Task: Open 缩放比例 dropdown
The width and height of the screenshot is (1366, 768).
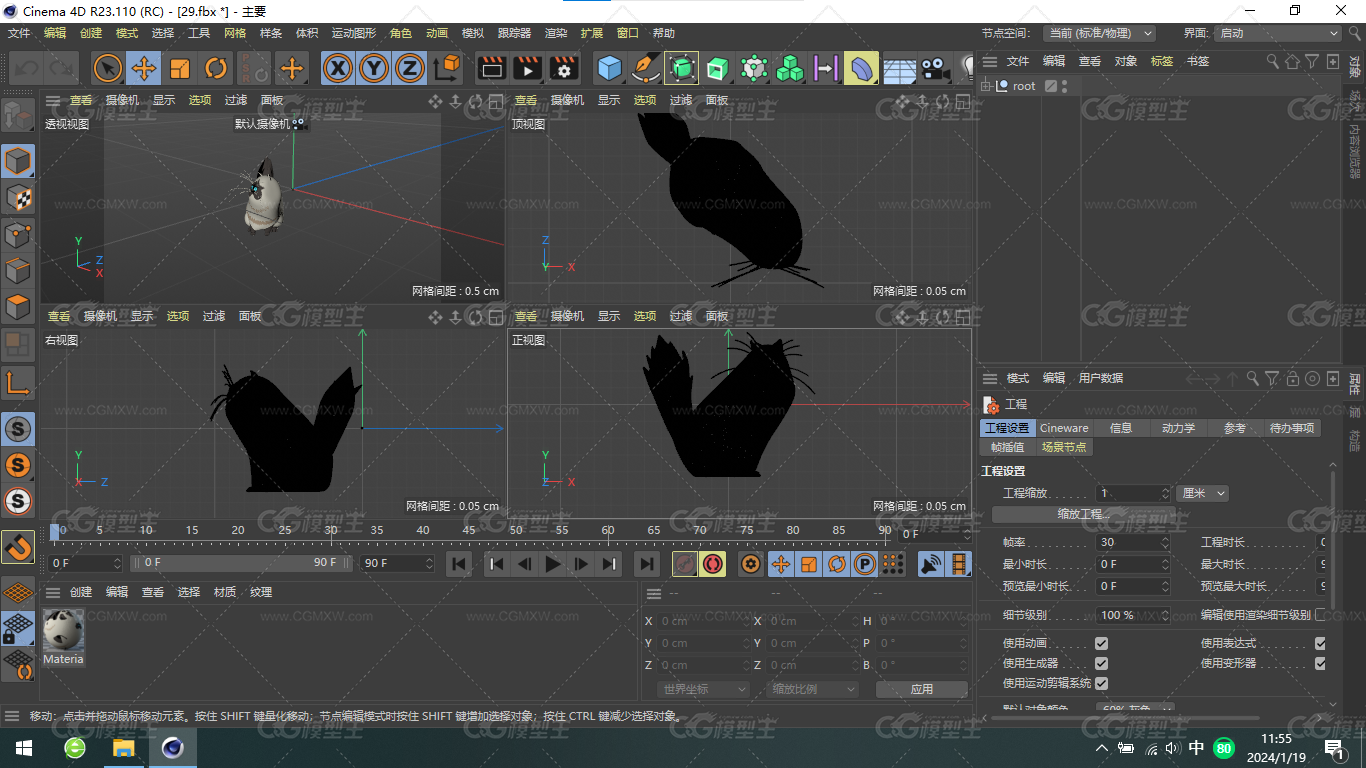Action: [813, 689]
